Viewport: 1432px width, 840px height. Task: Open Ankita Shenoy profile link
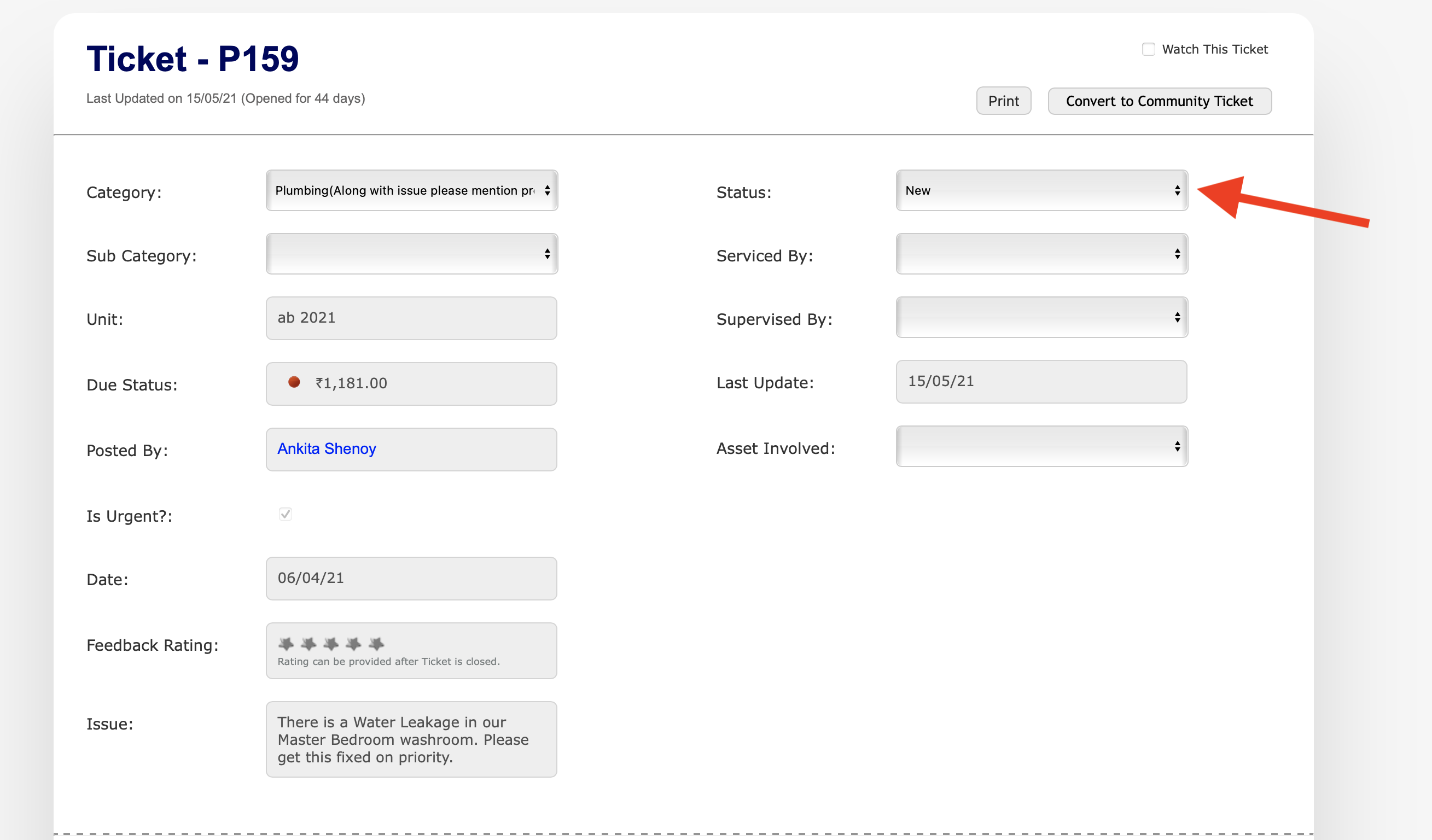[x=327, y=448]
